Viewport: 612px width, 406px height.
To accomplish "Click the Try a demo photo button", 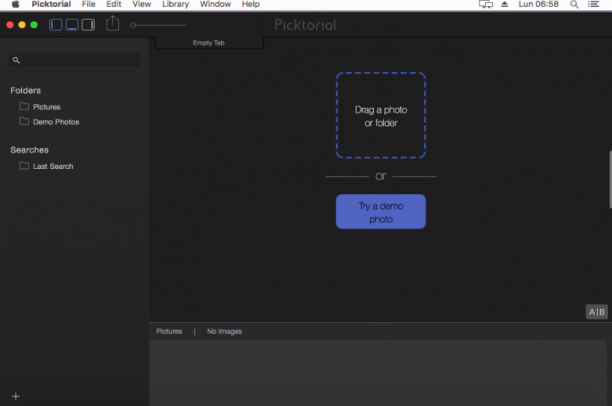I will click(x=381, y=212).
